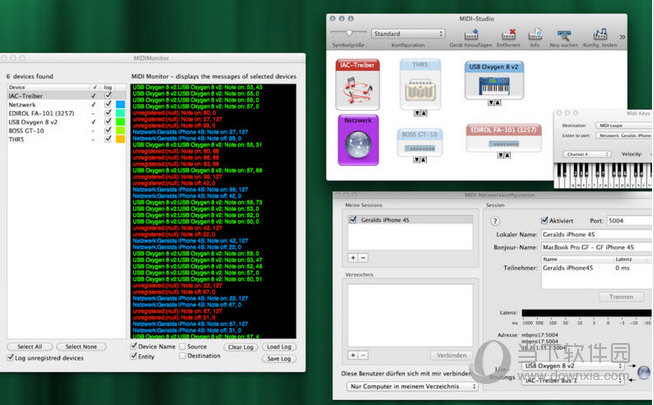Click the network globe icon beside Live-Routings
654x405 pixels.
pyautogui.click(x=644, y=372)
